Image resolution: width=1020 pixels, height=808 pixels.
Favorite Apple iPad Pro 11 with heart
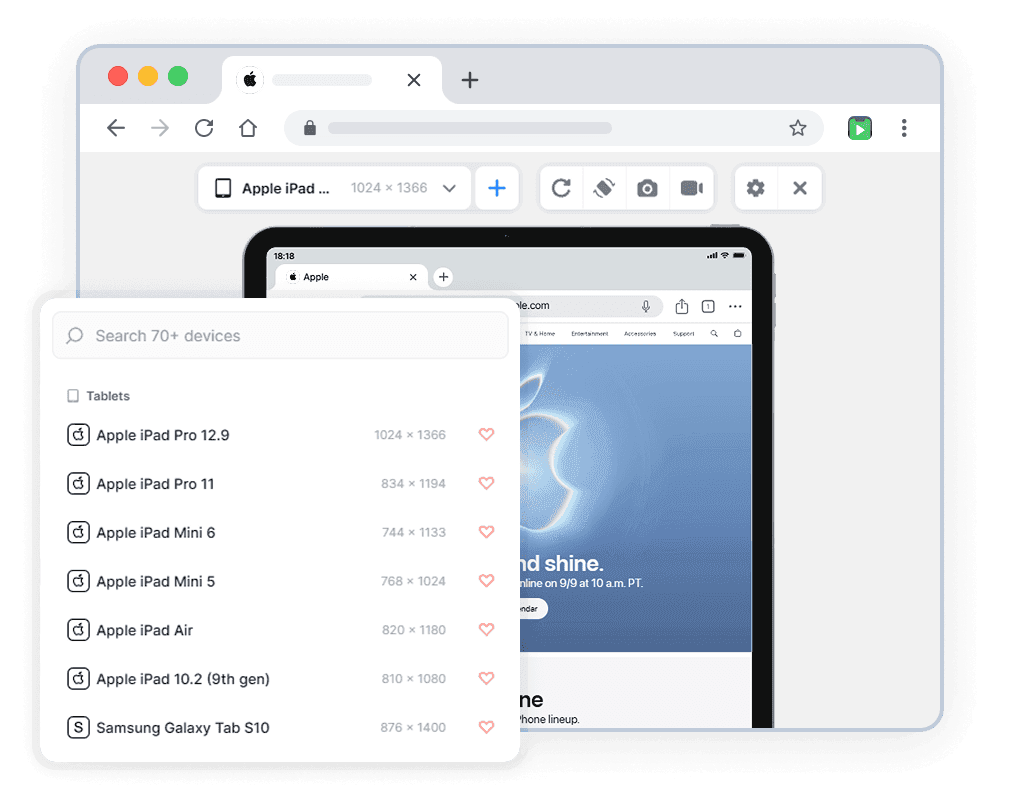click(487, 483)
